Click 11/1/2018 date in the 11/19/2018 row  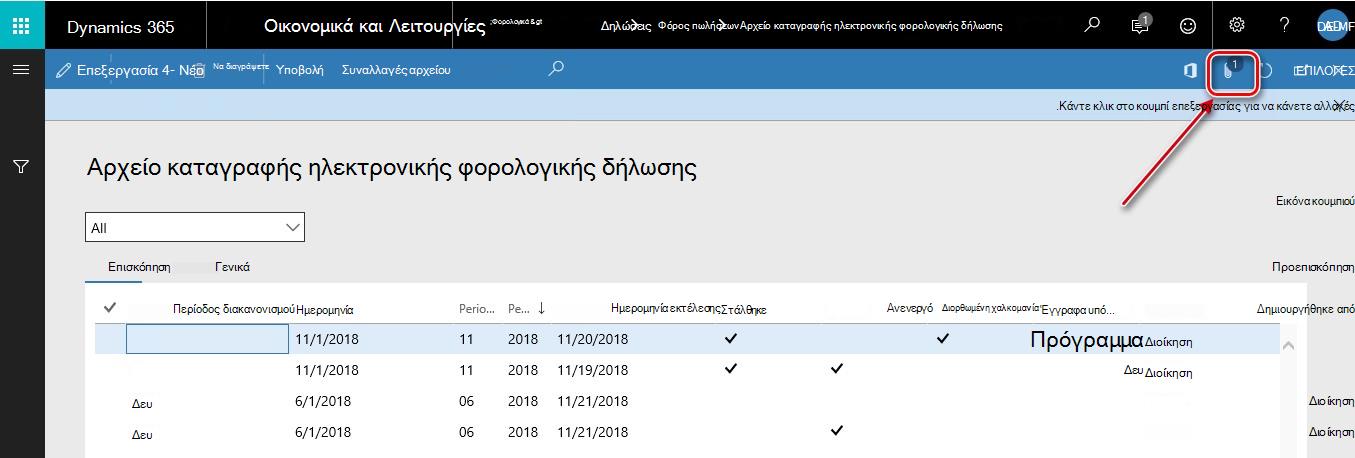[327, 369]
